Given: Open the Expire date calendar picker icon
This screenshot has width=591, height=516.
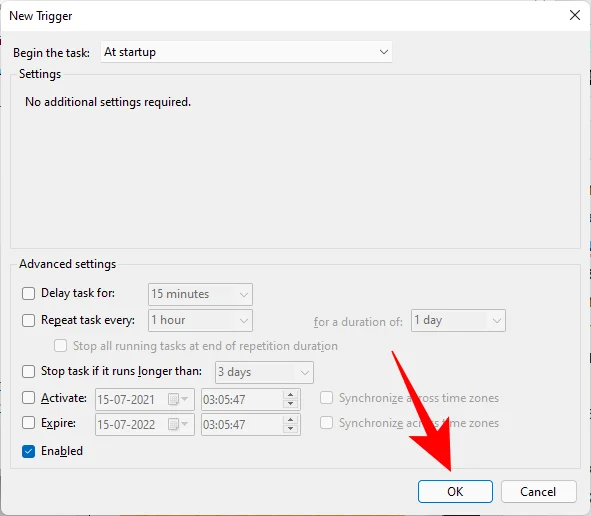Looking at the screenshot, I should (x=178, y=424).
